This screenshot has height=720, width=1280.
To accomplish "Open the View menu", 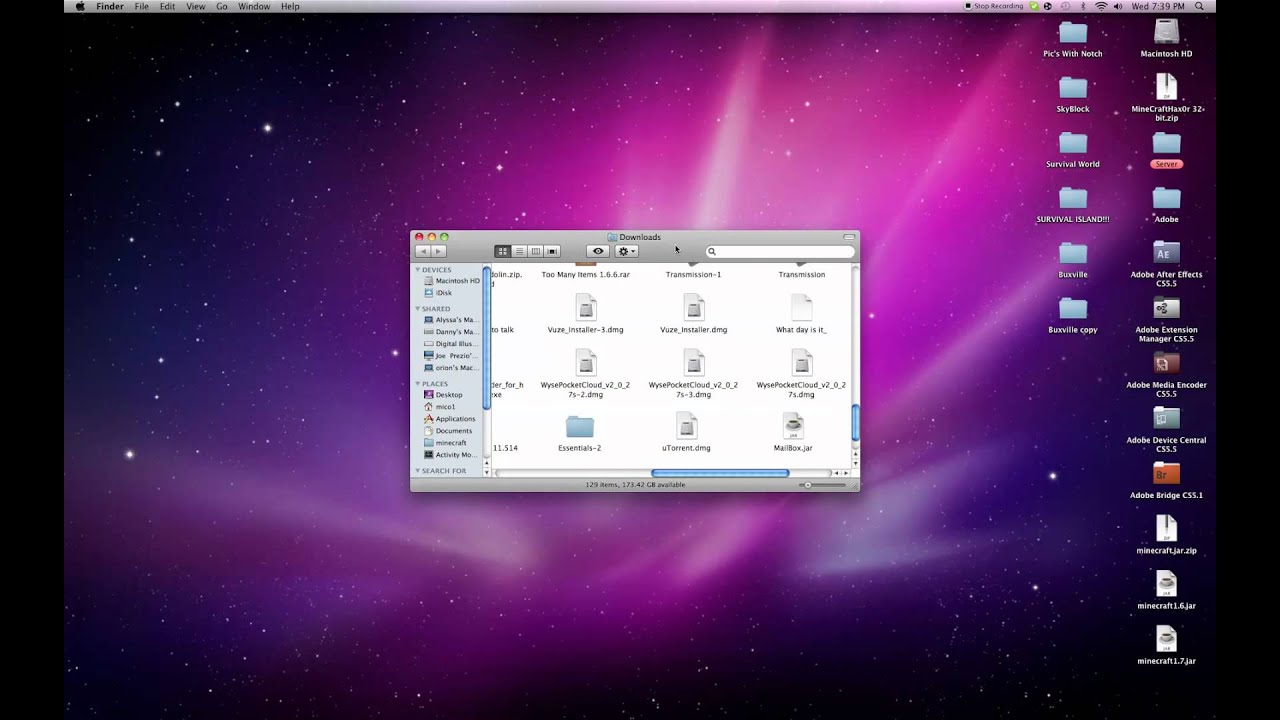I will coord(195,6).
